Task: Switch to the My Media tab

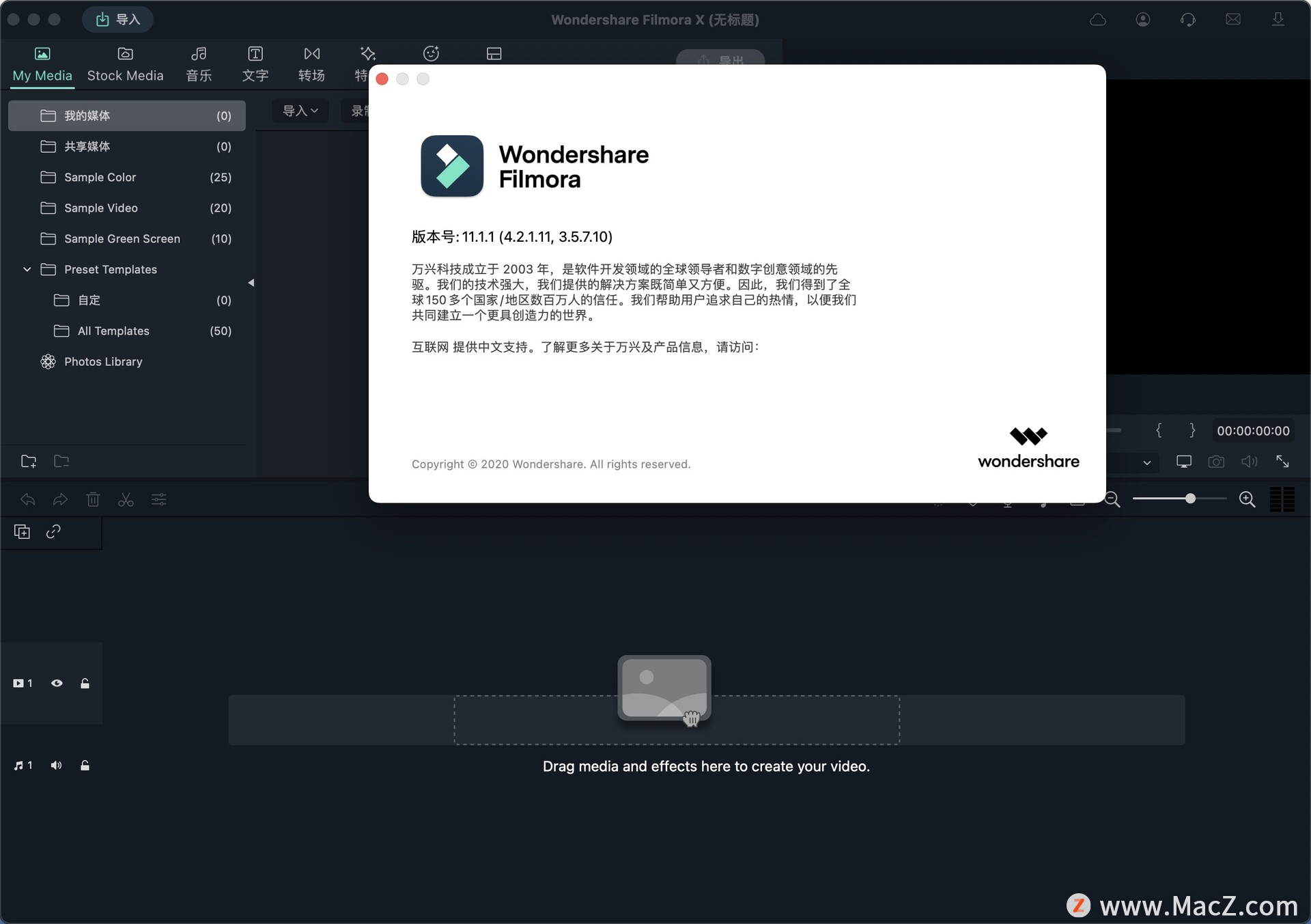Action: 42,65
